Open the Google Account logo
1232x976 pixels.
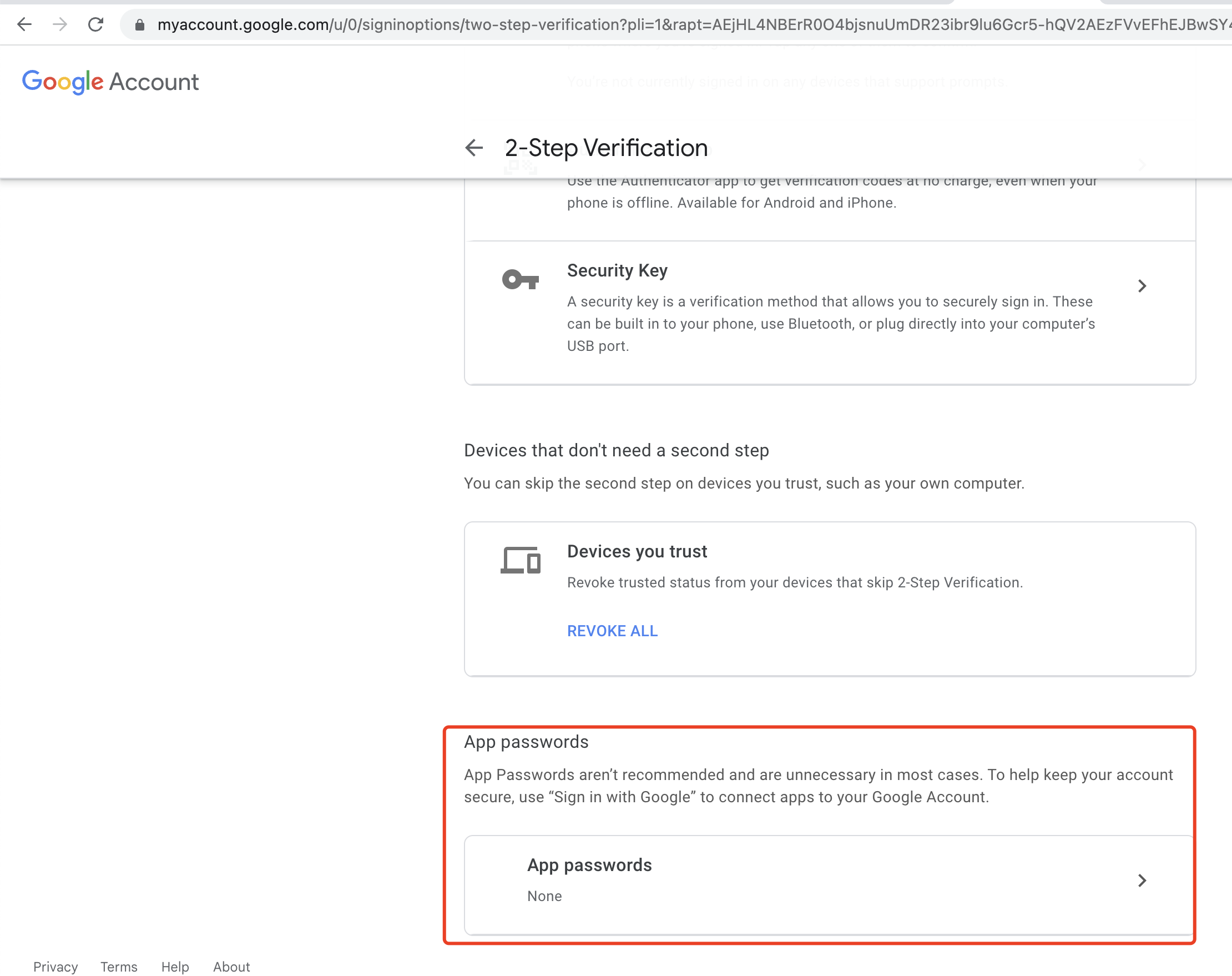point(110,82)
